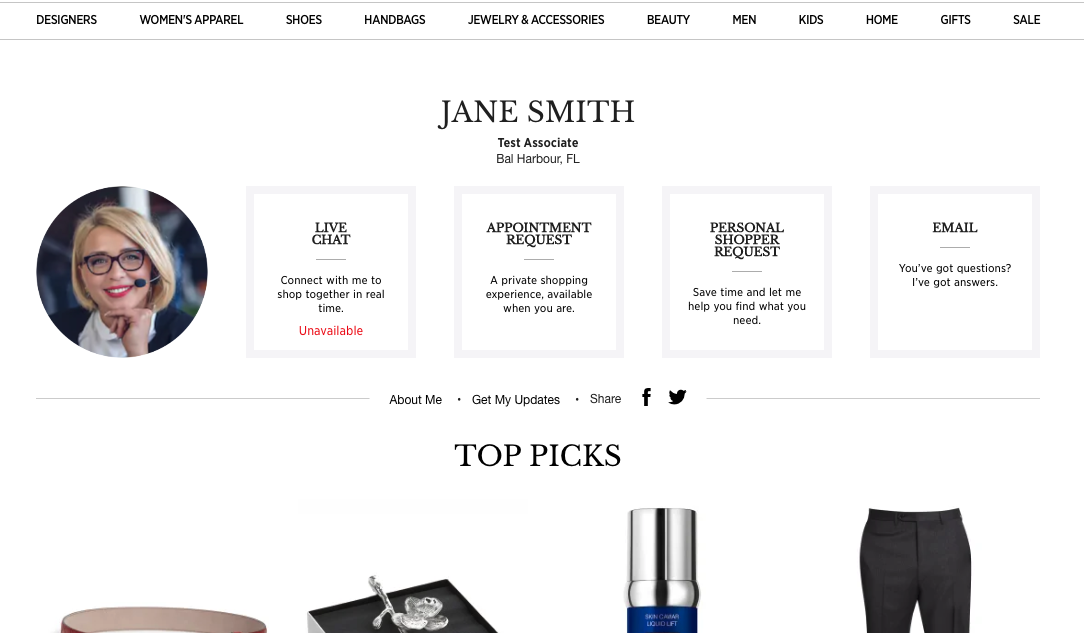Share profile via Facebook icon

[x=646, y=397]
